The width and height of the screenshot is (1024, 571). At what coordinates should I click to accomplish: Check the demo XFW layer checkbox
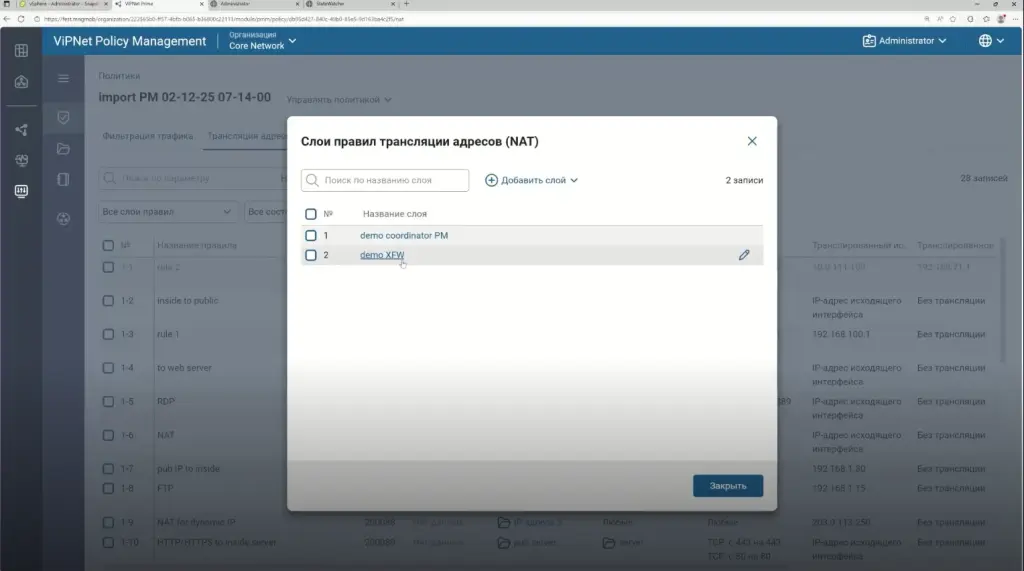(311, 255)
